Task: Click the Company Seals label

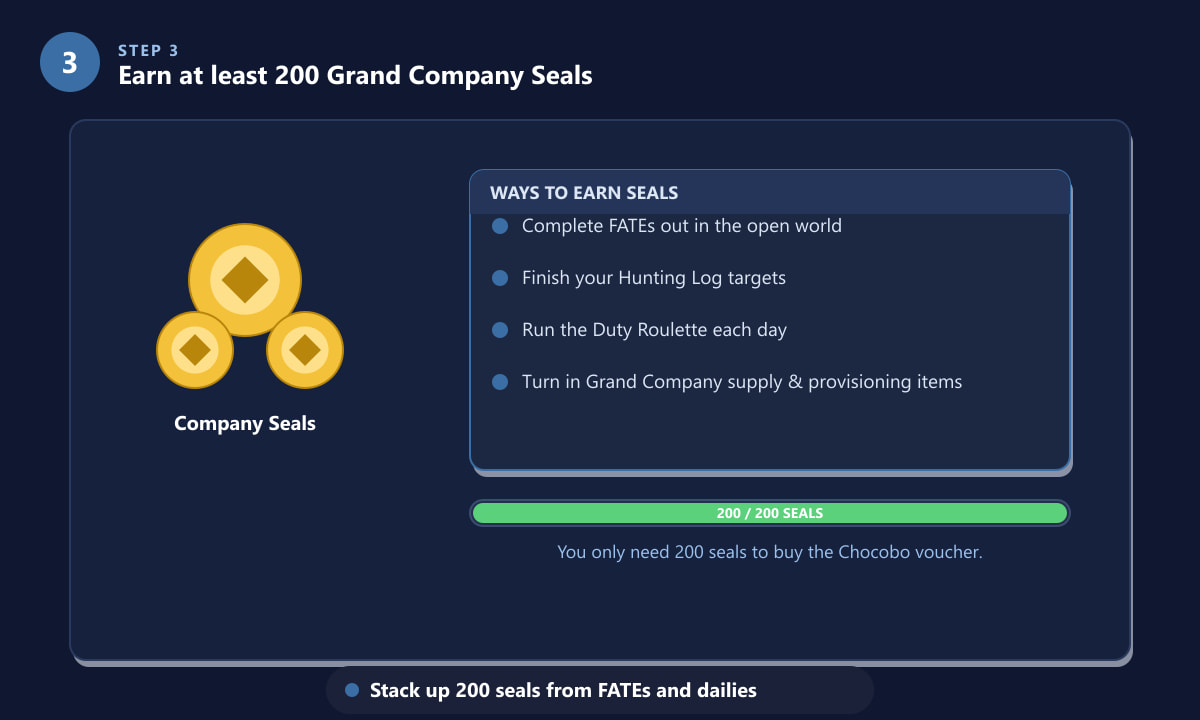Action: click(x=245, y=423)
